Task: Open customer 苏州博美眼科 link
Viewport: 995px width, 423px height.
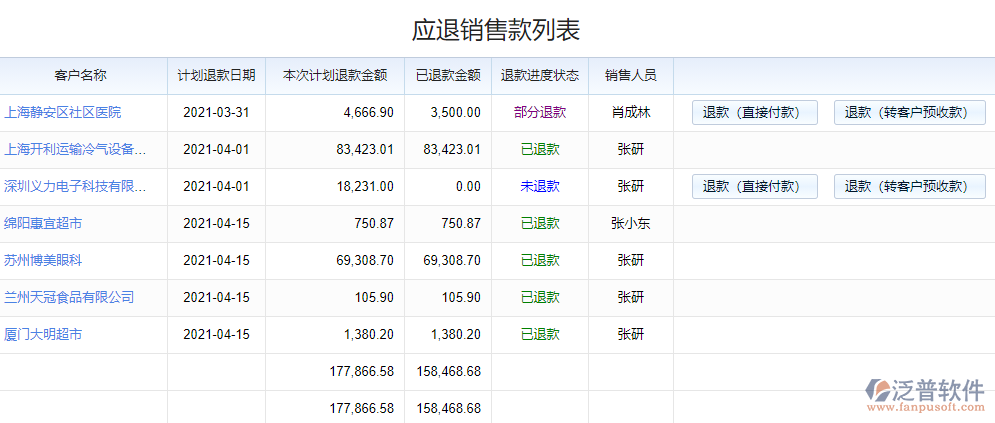Action: click(43, 261)
